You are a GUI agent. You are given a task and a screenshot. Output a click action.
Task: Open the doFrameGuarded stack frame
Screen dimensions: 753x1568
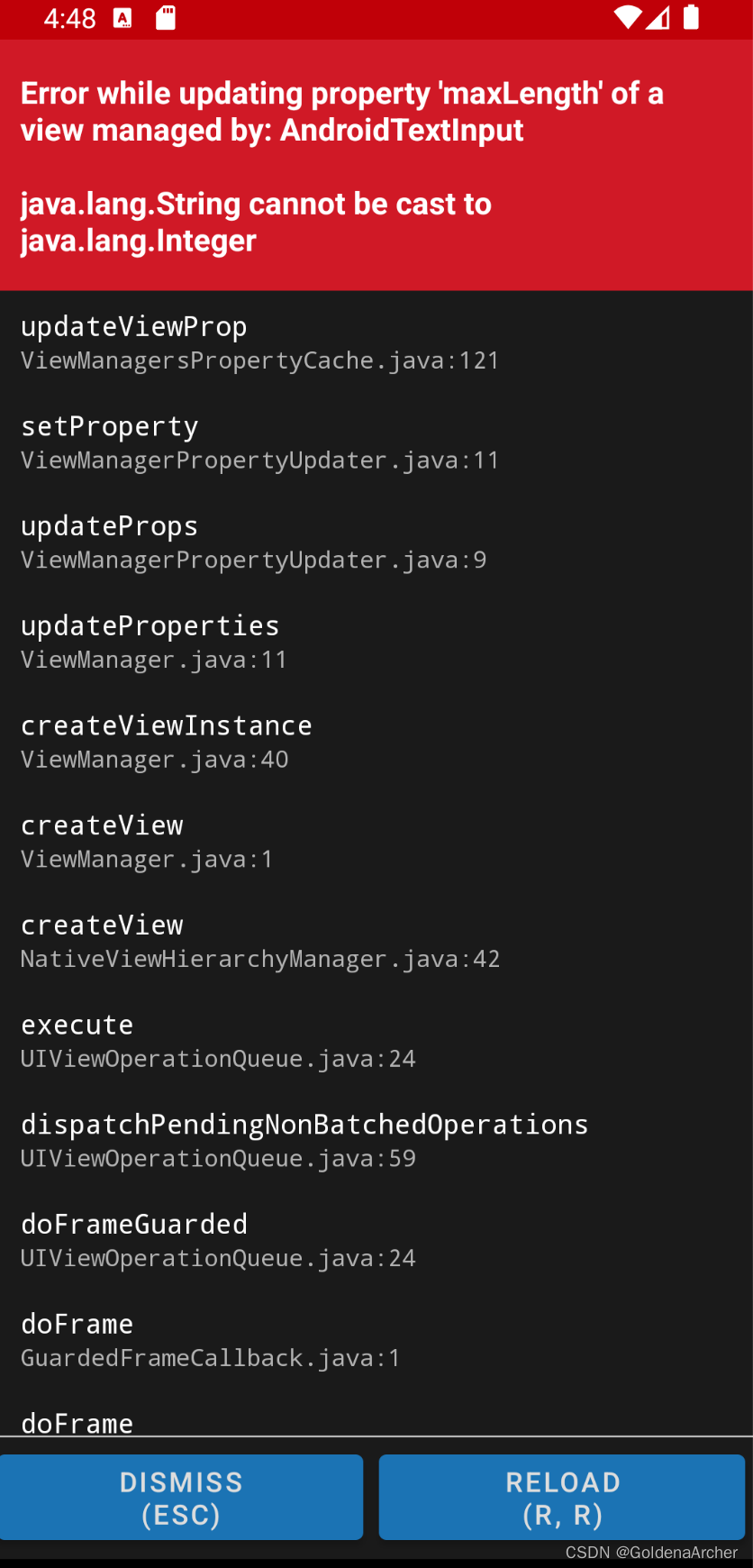[376, 1240]
